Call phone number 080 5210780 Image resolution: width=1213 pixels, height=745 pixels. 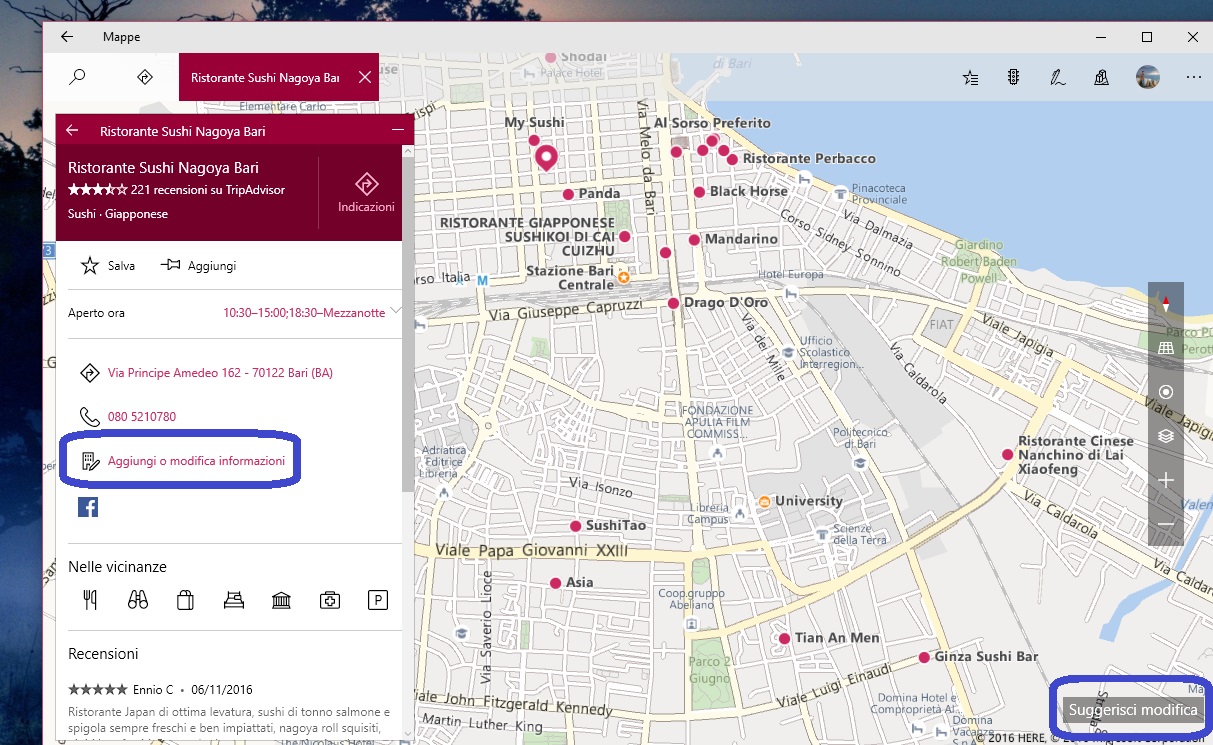(142, 417)
